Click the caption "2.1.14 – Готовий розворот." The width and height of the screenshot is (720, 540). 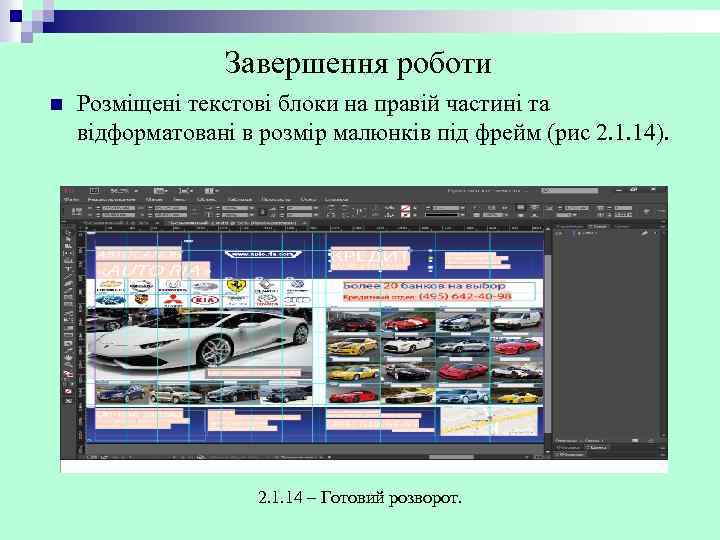360,497
